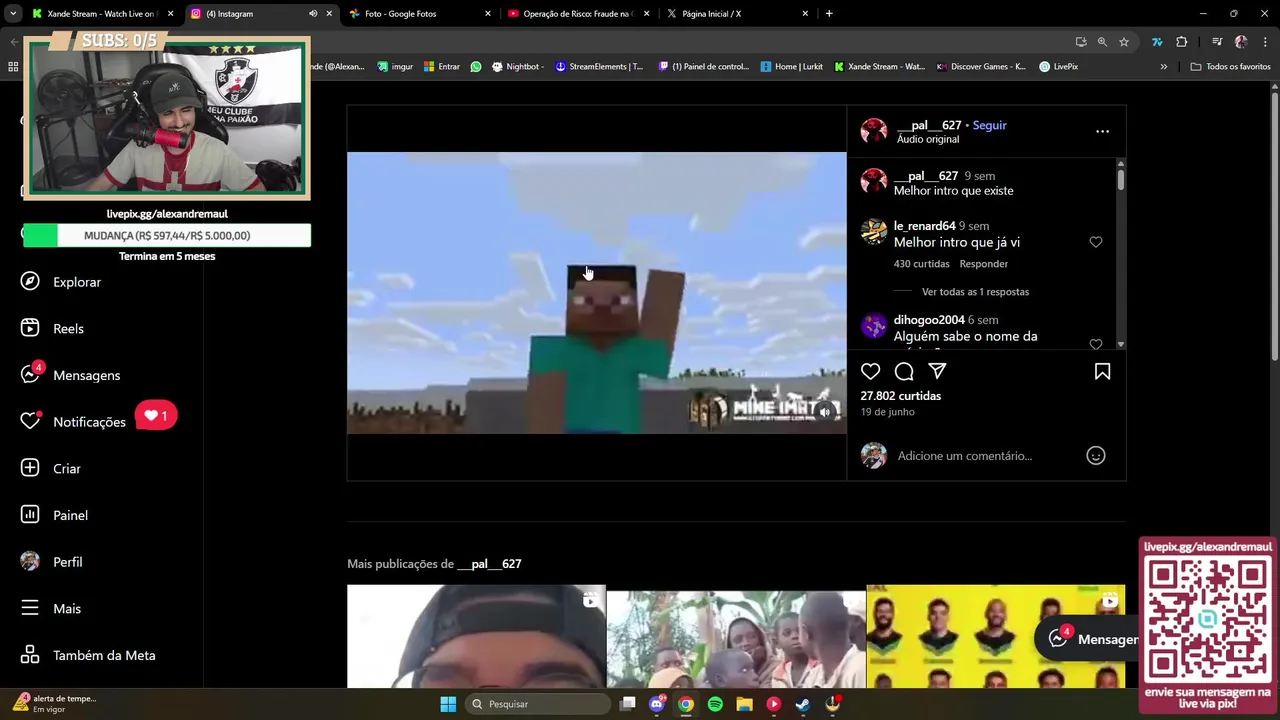Screen dimensions: 1280x720
Task: Open LivePix bookmark
Action: 1058,67
